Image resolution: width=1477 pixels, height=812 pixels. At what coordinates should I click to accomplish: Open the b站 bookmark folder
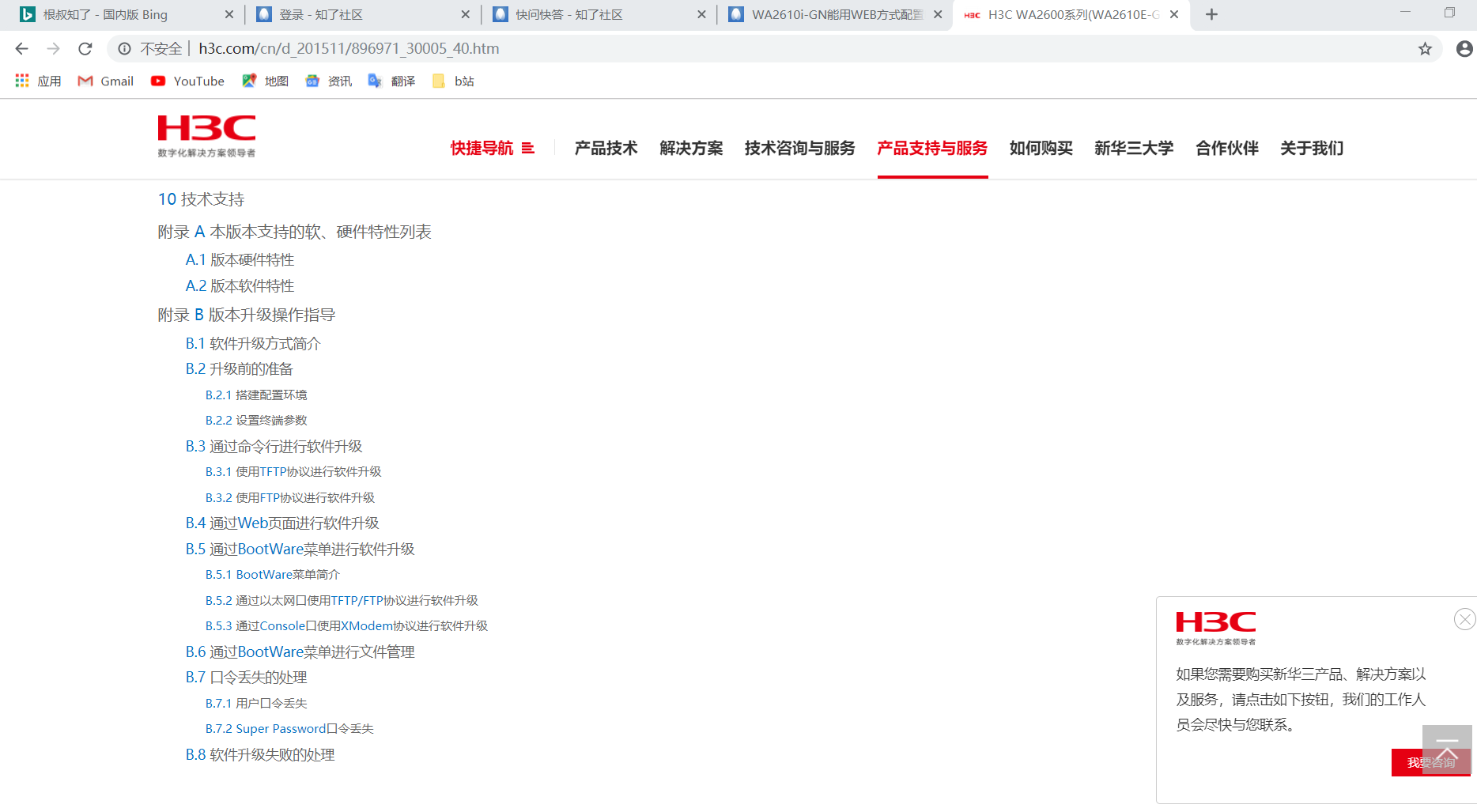[453, 81]
